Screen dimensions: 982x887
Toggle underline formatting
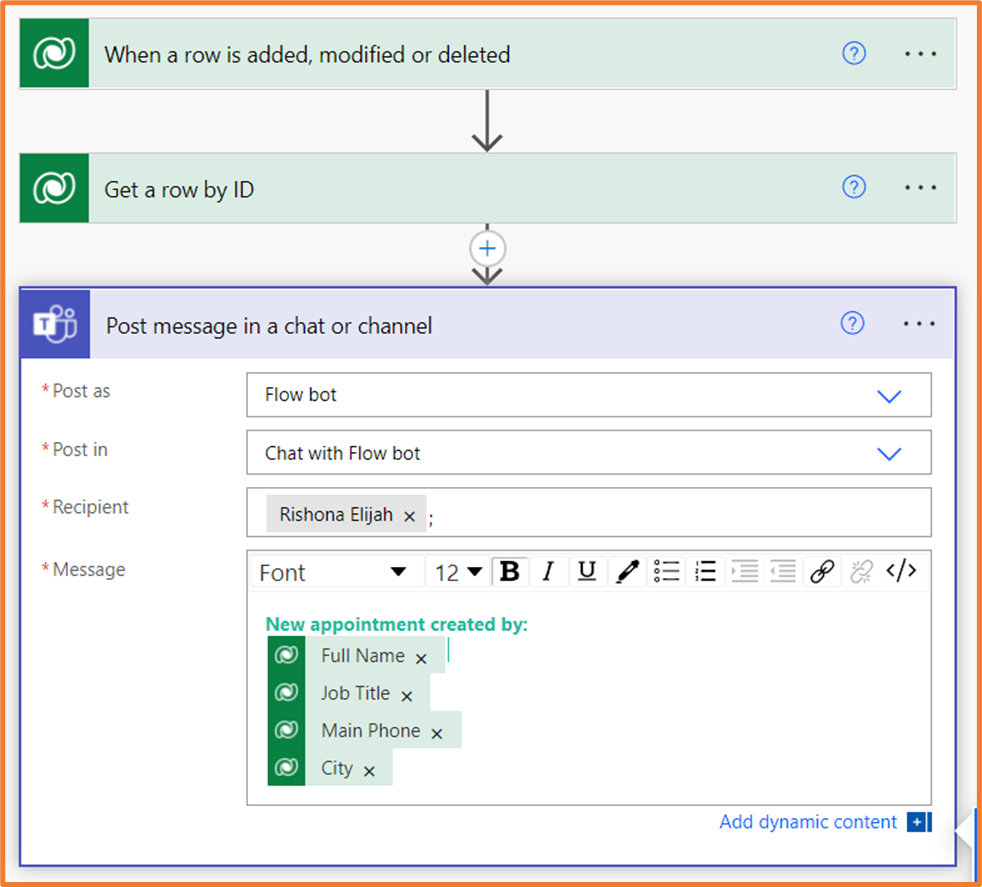click(x=588, y=571)
